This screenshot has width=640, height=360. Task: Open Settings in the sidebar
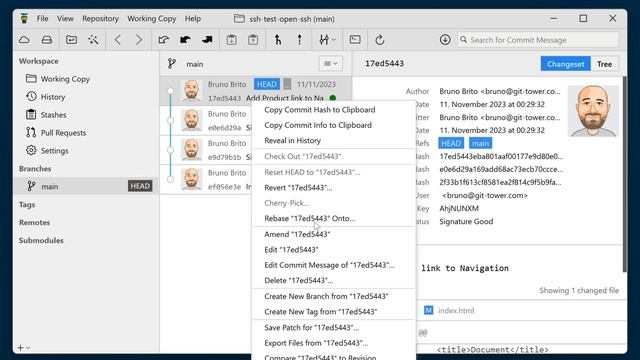point(86,151)
